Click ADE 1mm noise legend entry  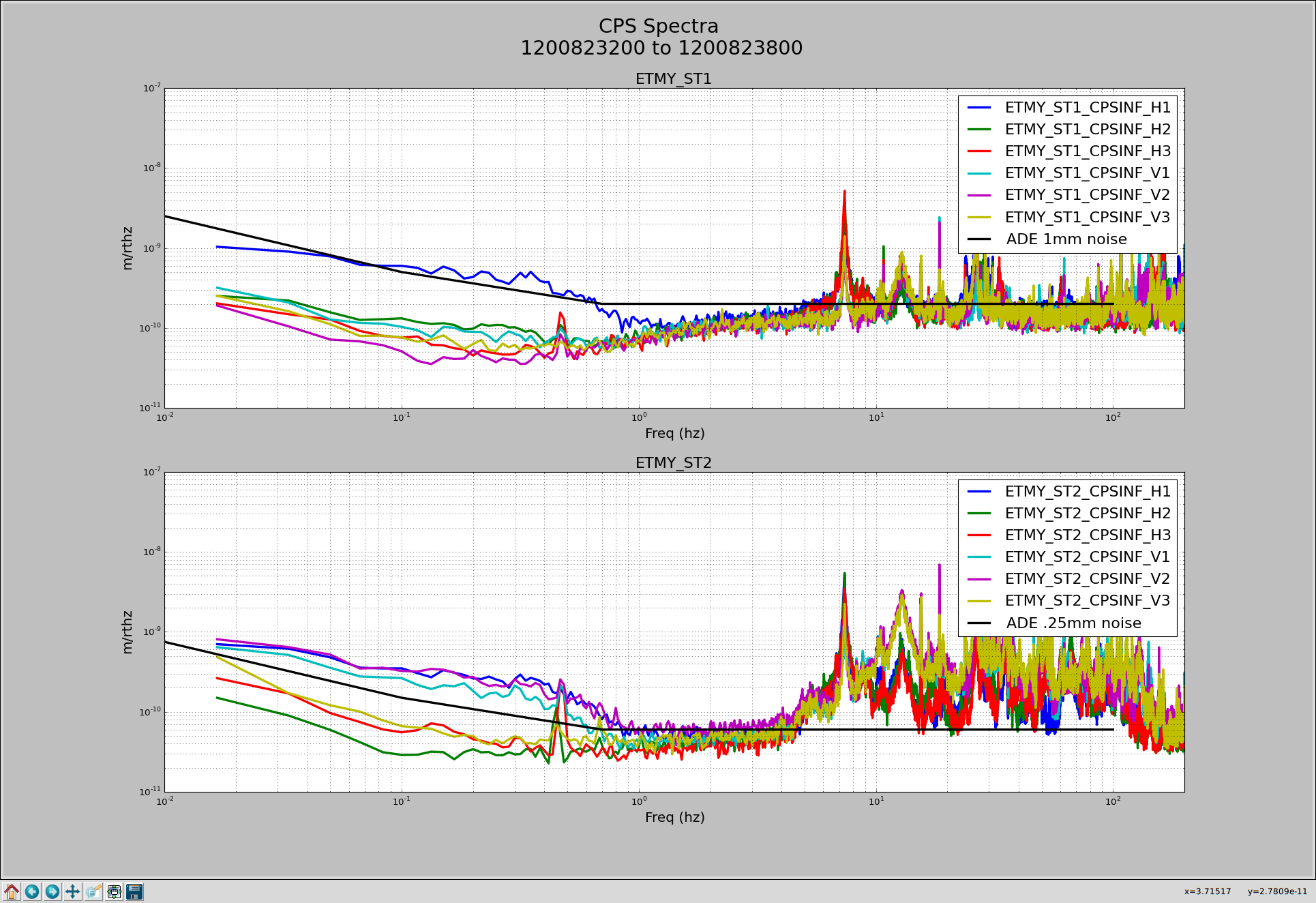tap(1066, 239)
